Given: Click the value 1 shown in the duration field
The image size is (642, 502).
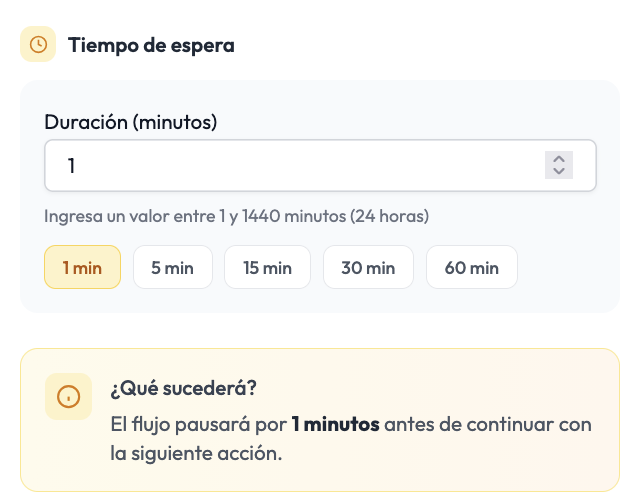Looking at the screenshot, I should click(71, 166).
